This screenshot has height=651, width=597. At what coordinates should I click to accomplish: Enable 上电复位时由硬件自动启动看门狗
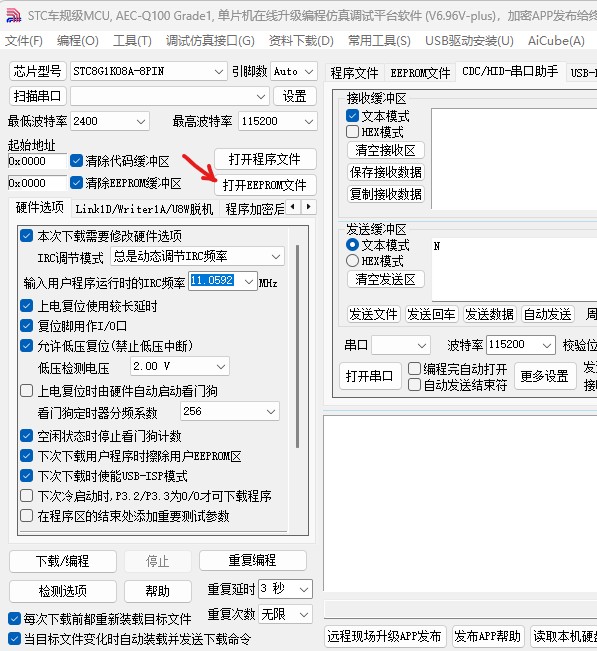tap(27, 391)
